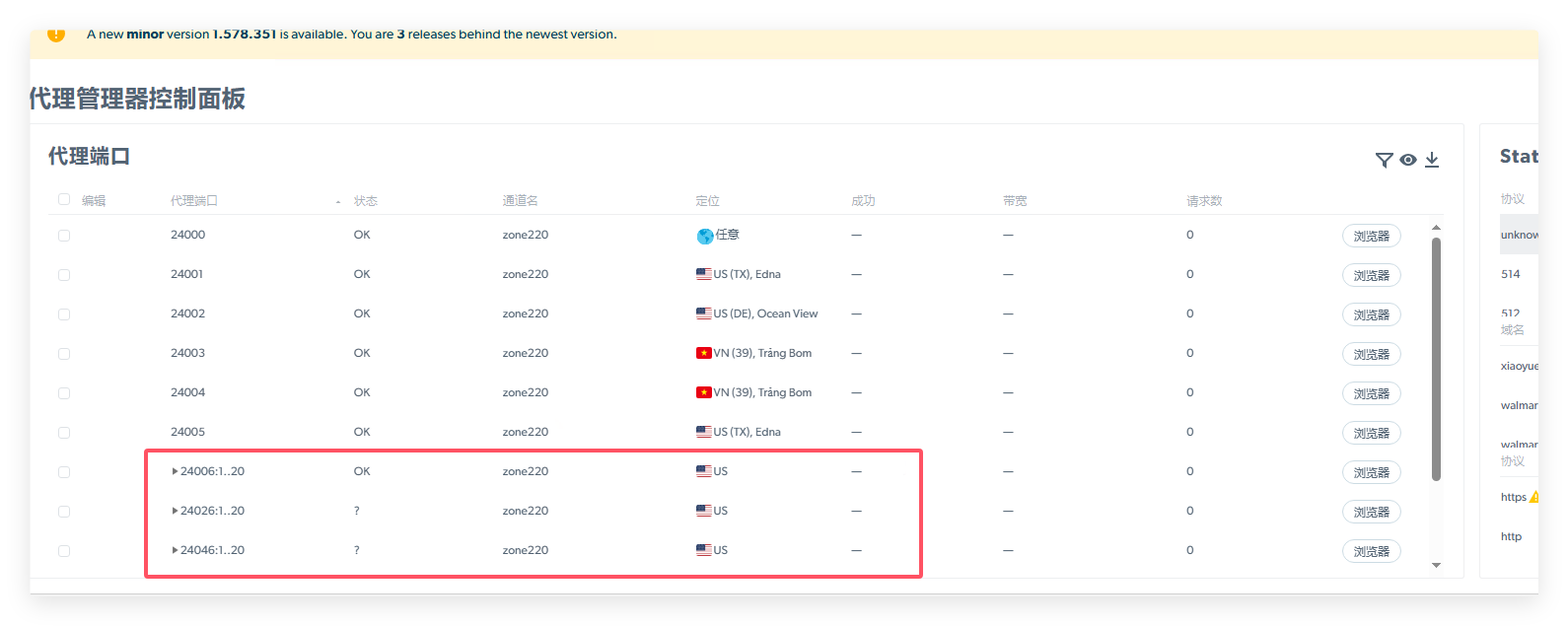Image resolution: width=1568 pixels, height=626 pixels.
Task: Expand the 24026:1..20 port group
Action: coord(176,511)
